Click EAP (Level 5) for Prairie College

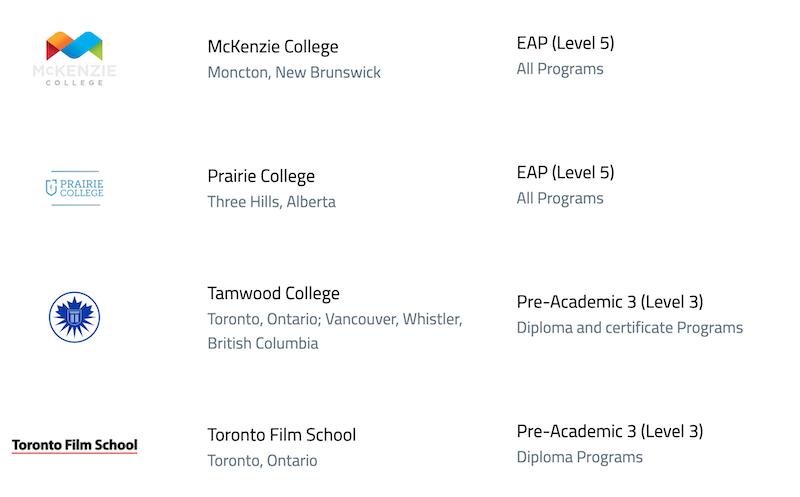[565, 172]
